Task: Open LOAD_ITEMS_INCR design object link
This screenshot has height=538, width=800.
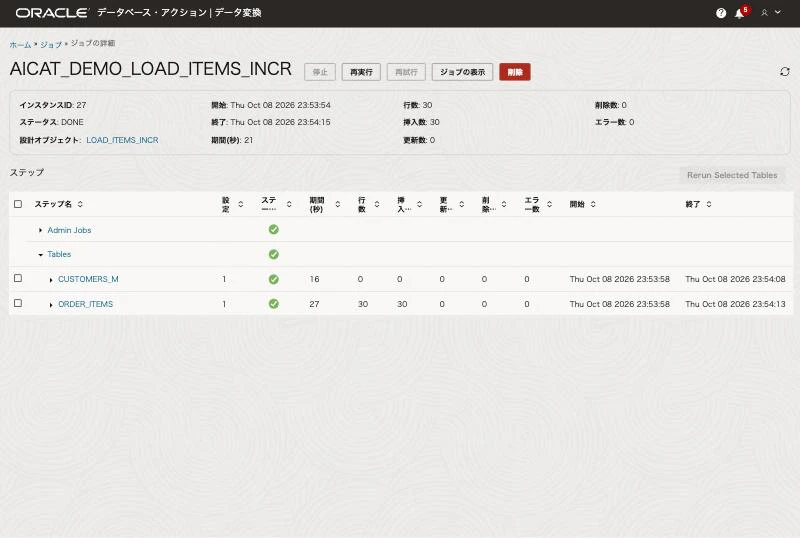Action: coord(122,140)
